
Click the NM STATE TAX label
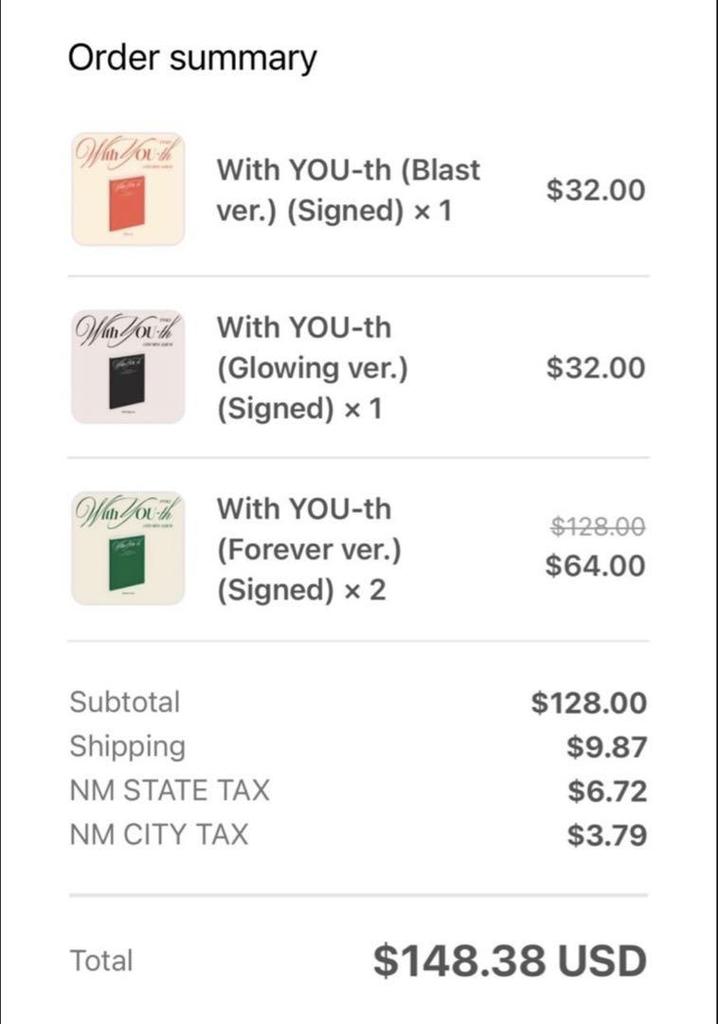pyautogui.click(x=170, y=791)
